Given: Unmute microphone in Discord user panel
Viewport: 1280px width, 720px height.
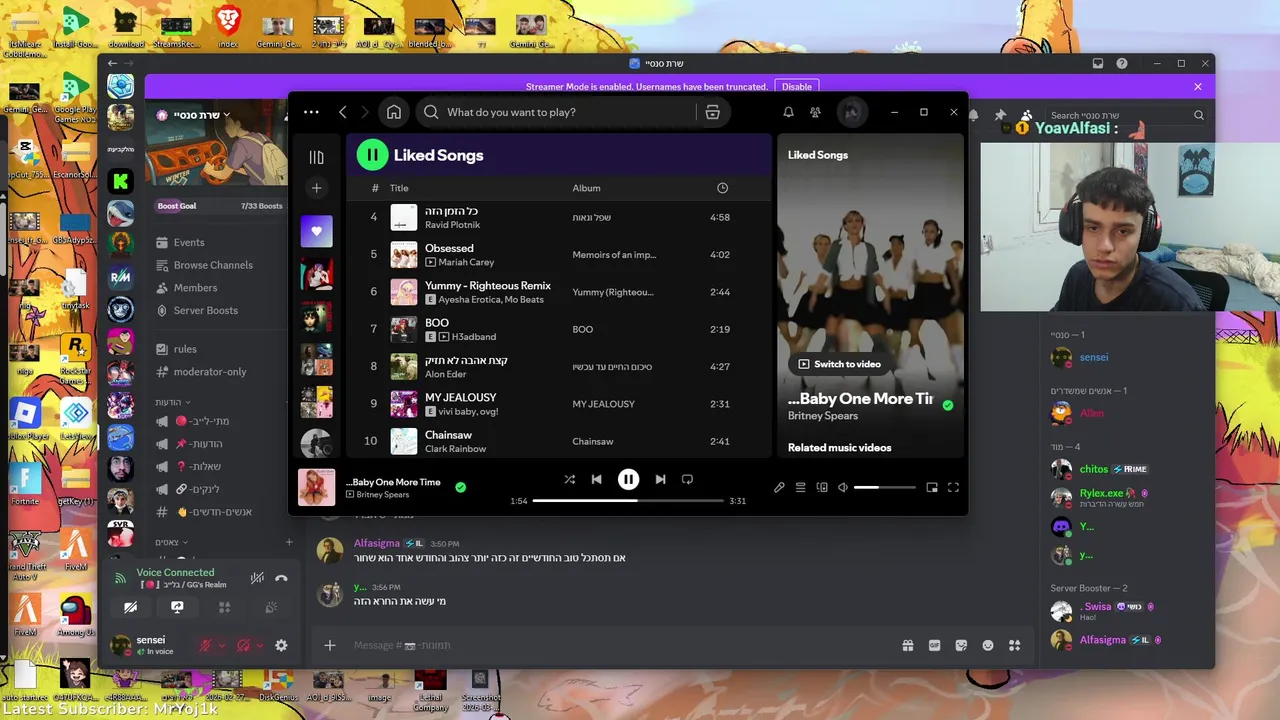Looking at the screenshot, I should pos(205,646).
